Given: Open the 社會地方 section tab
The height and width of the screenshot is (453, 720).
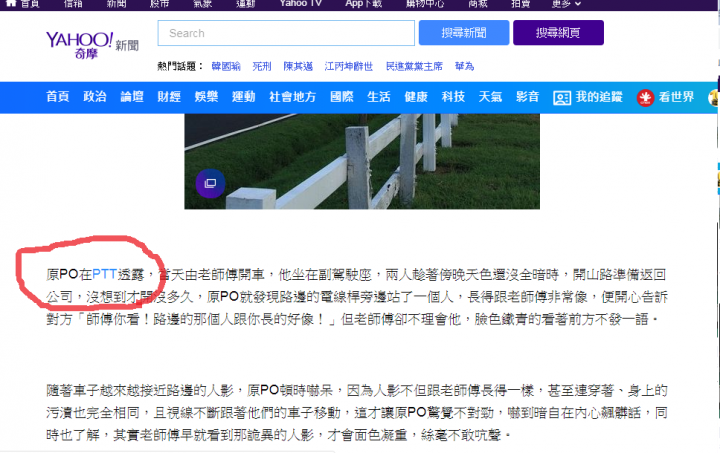Looking at the screenshot, I should pyautogui.click(x=292, y=97).
